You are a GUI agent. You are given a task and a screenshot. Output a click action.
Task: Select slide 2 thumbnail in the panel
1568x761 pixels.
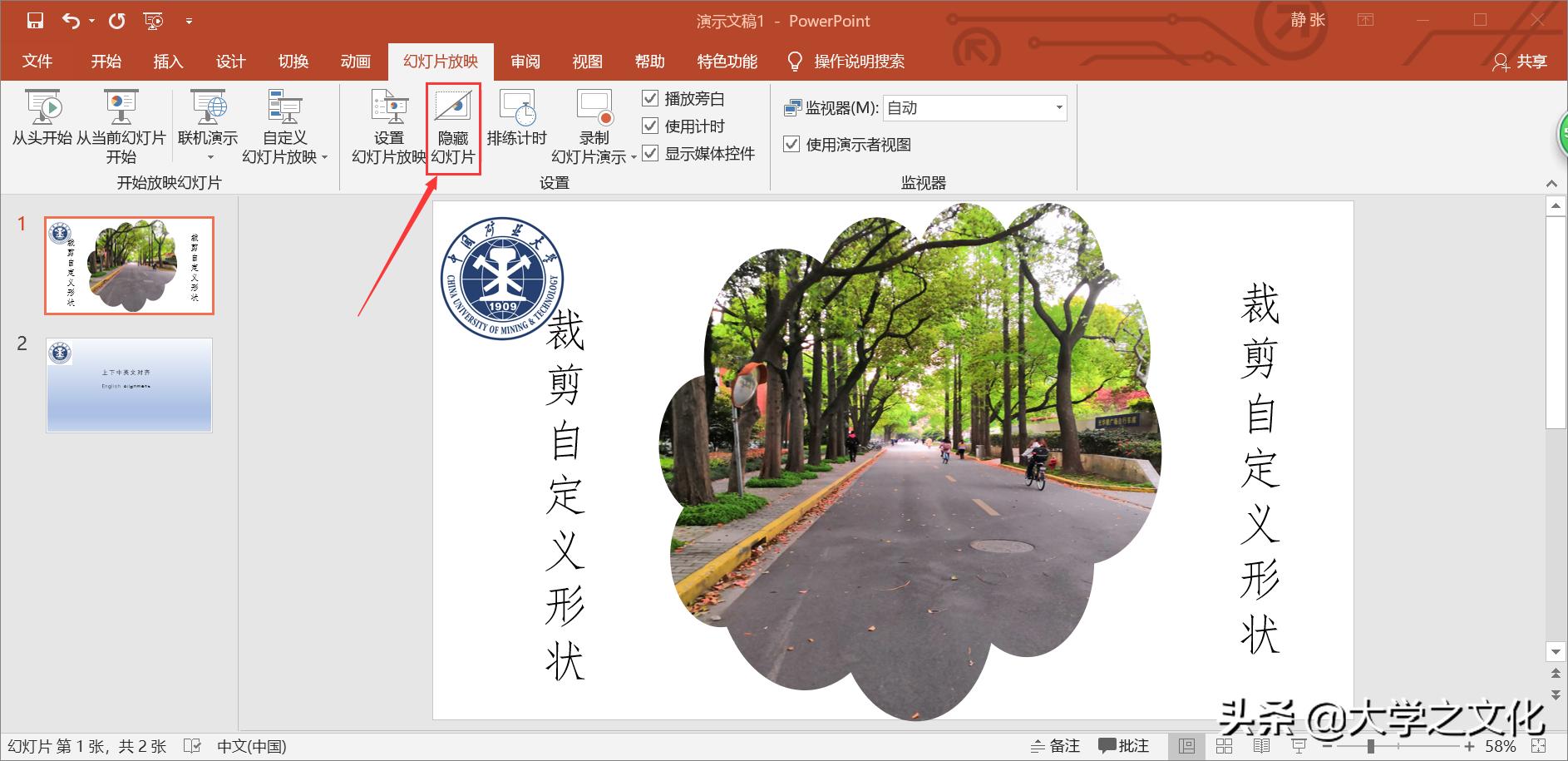[x=129, y=385]
